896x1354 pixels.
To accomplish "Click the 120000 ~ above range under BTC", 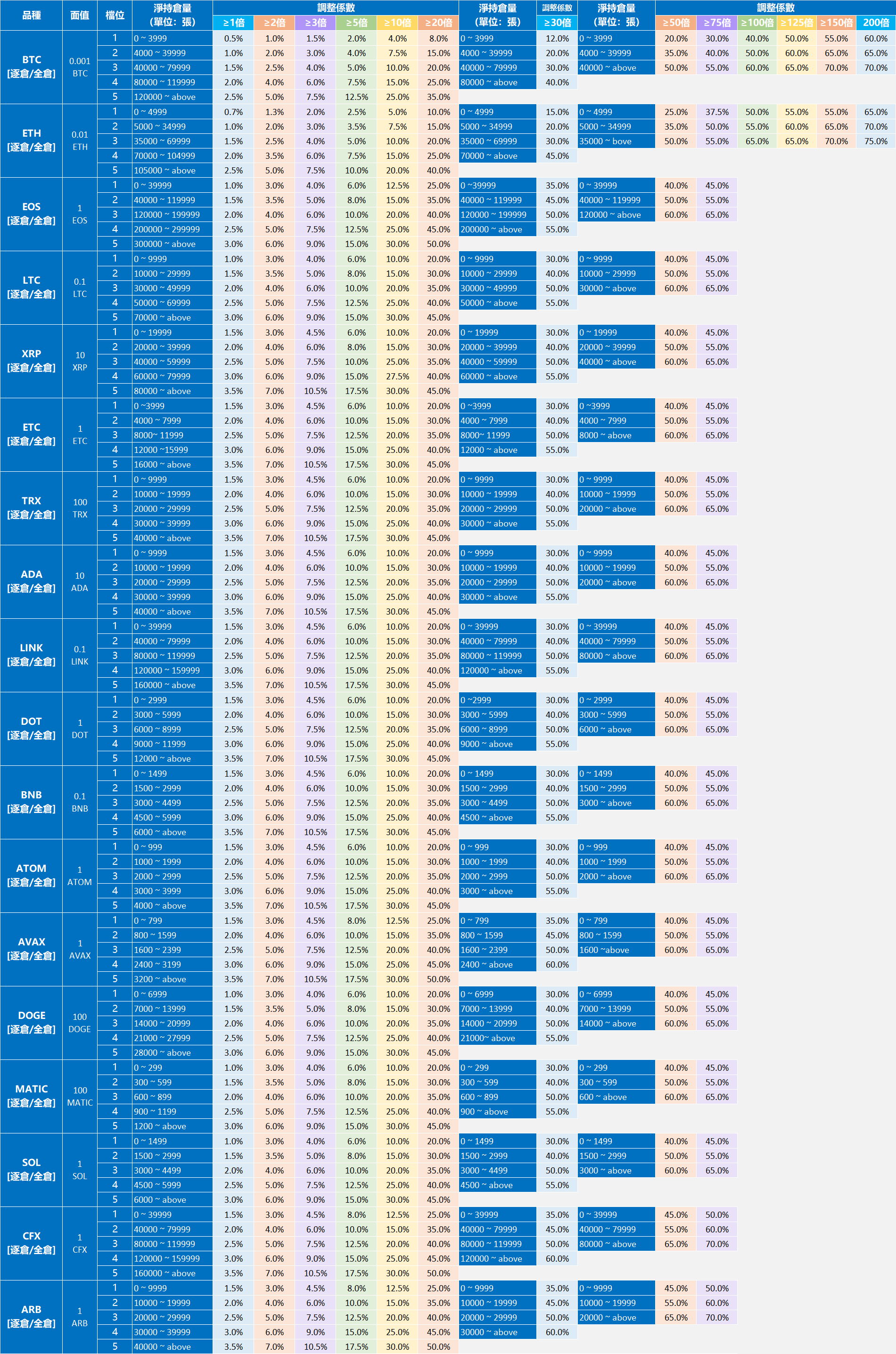I will click(172, 97).
